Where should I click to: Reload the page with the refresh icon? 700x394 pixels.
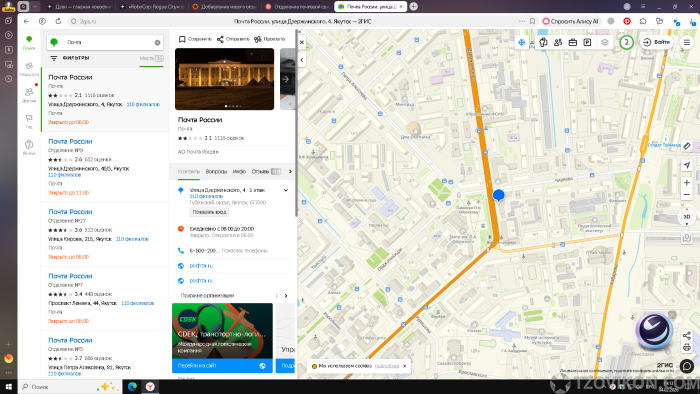58,21
